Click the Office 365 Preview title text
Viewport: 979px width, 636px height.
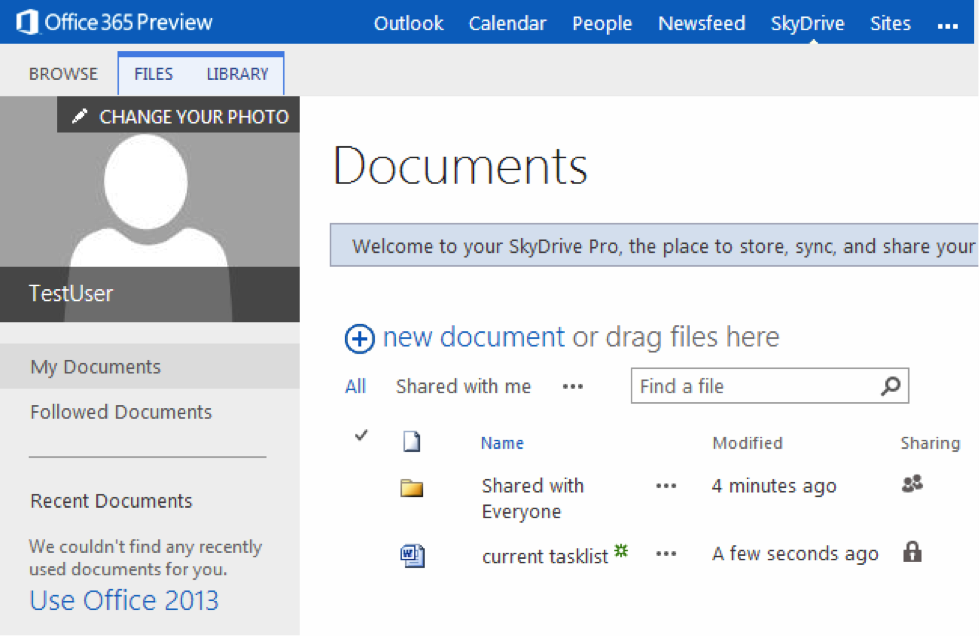coord(129,22)
